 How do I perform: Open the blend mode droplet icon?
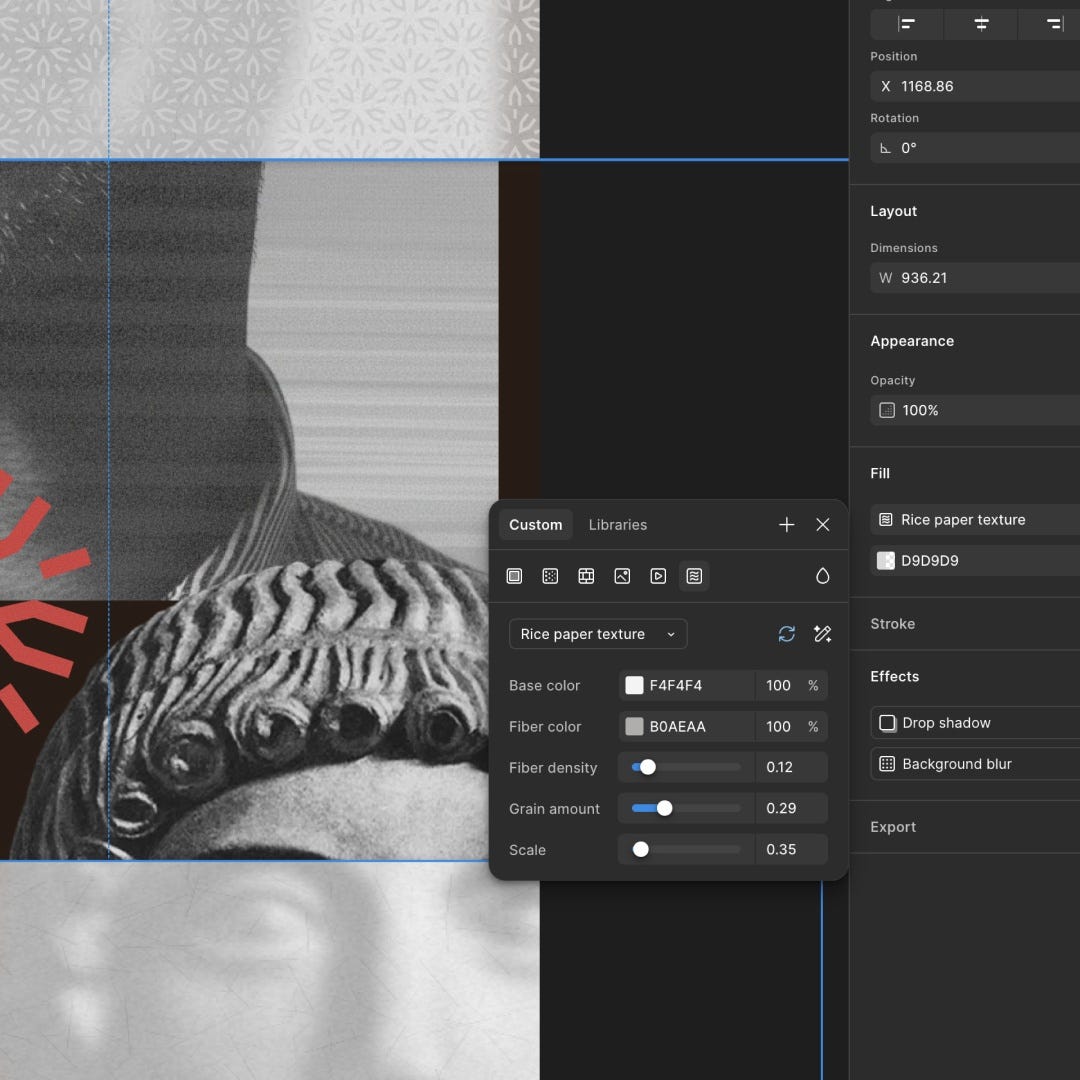(x=822, y=576)
